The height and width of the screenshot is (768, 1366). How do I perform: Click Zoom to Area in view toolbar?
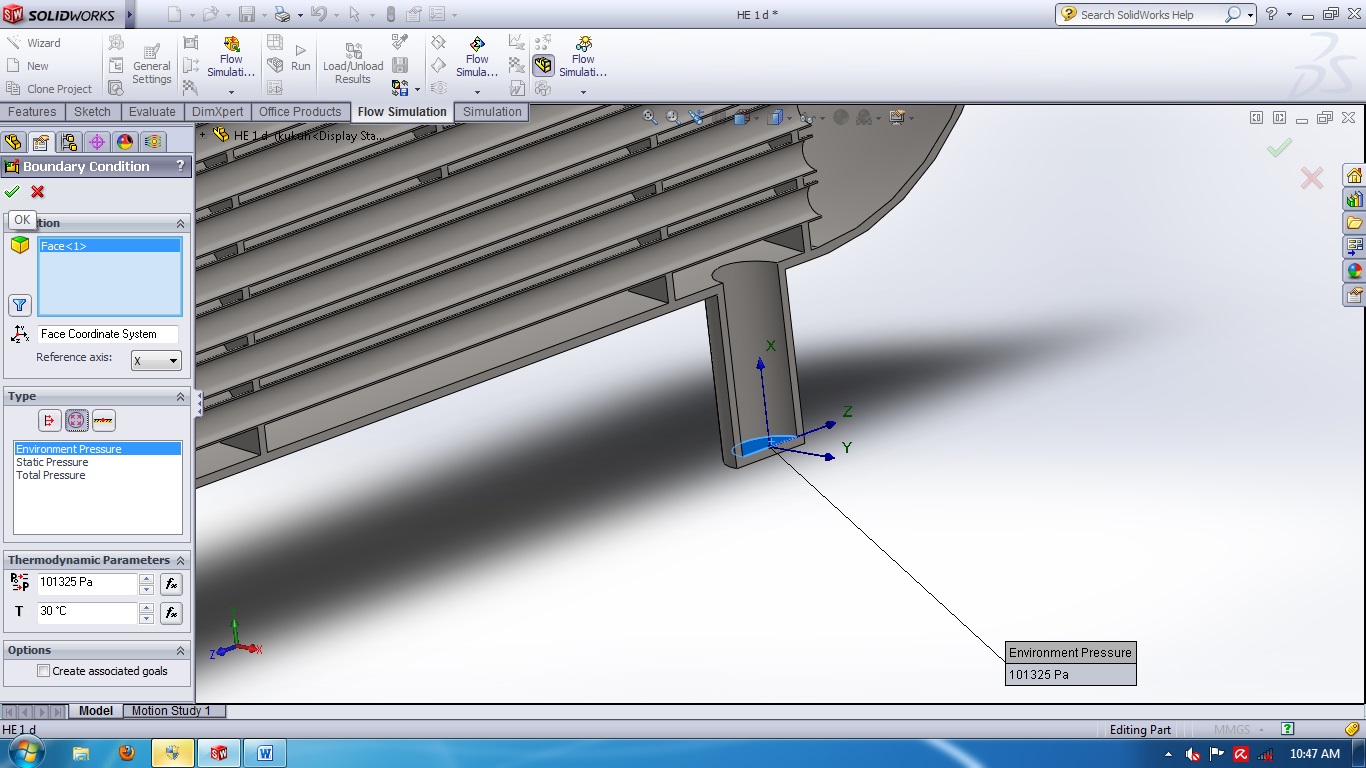pyautogui.click(x=673, y=117)
